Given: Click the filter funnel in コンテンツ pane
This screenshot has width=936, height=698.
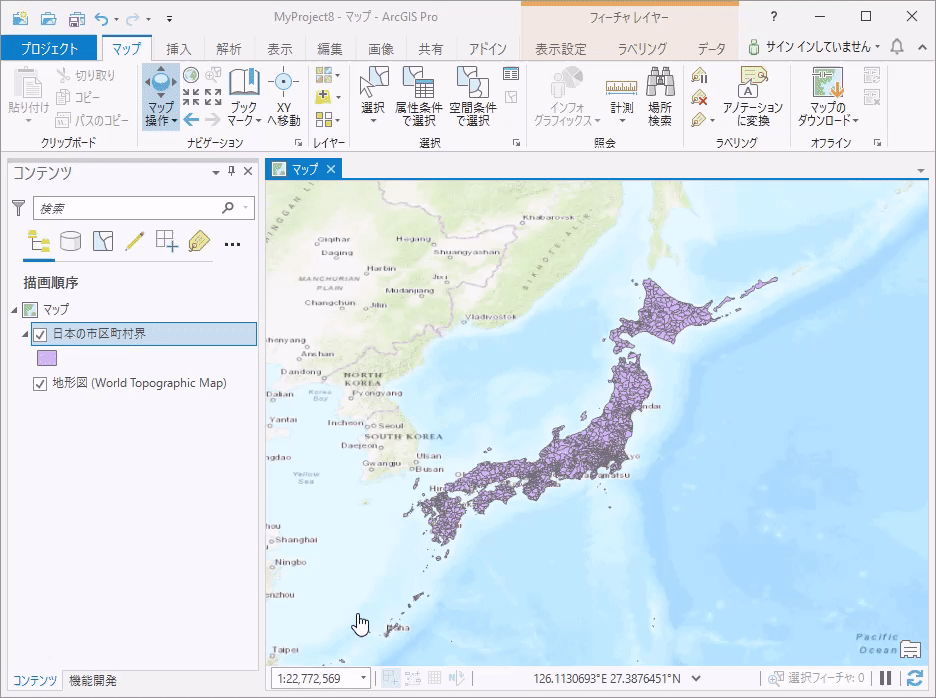Looking at the screenshot, I should pyautogui.click(x=19, y=208).
